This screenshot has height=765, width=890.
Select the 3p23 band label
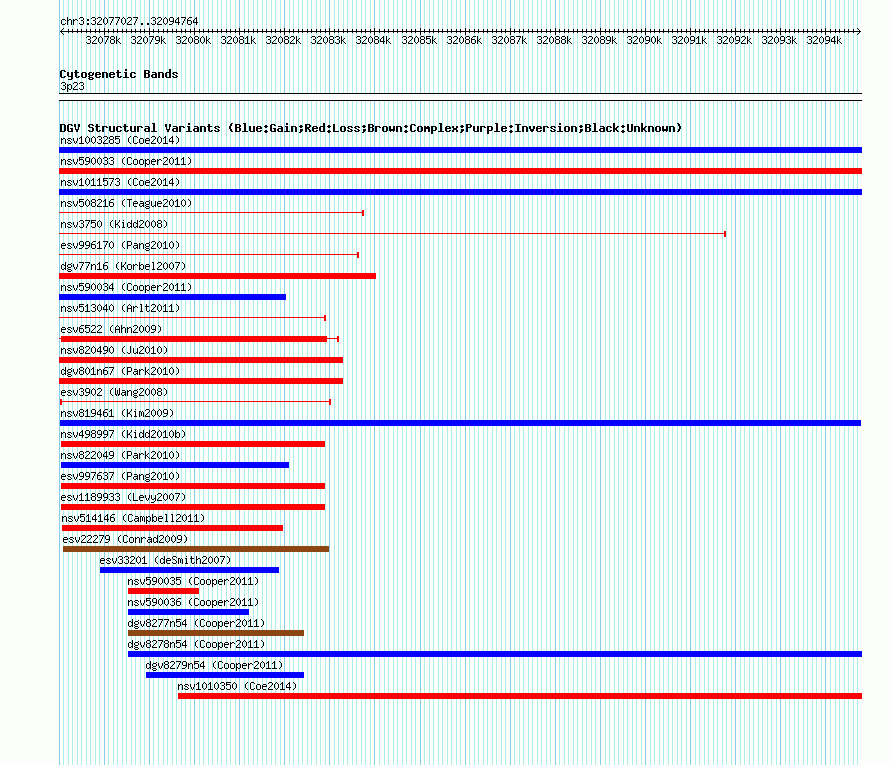(x=72, y=86)
